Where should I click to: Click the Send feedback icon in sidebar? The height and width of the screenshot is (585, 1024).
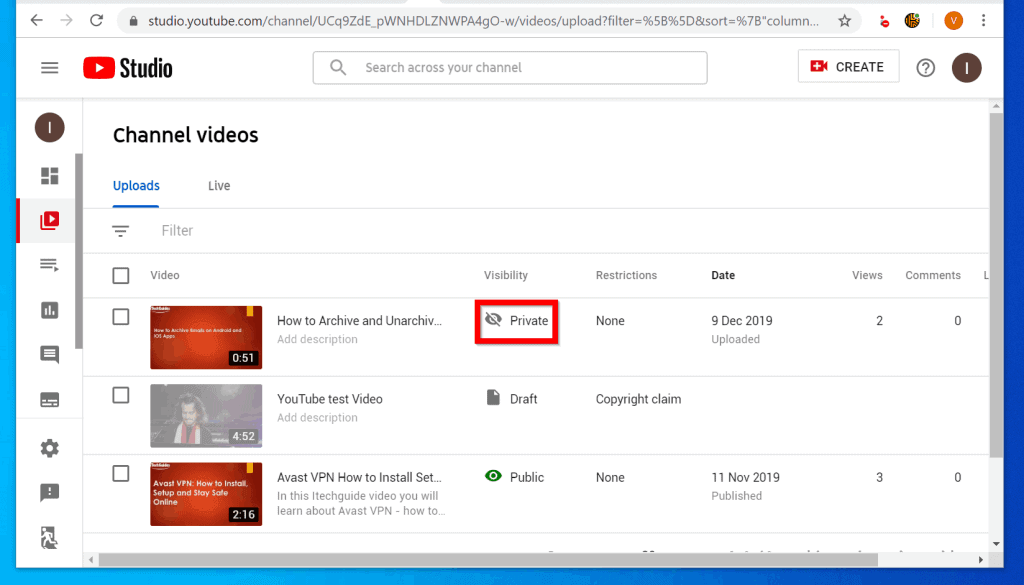click(49, 492)
